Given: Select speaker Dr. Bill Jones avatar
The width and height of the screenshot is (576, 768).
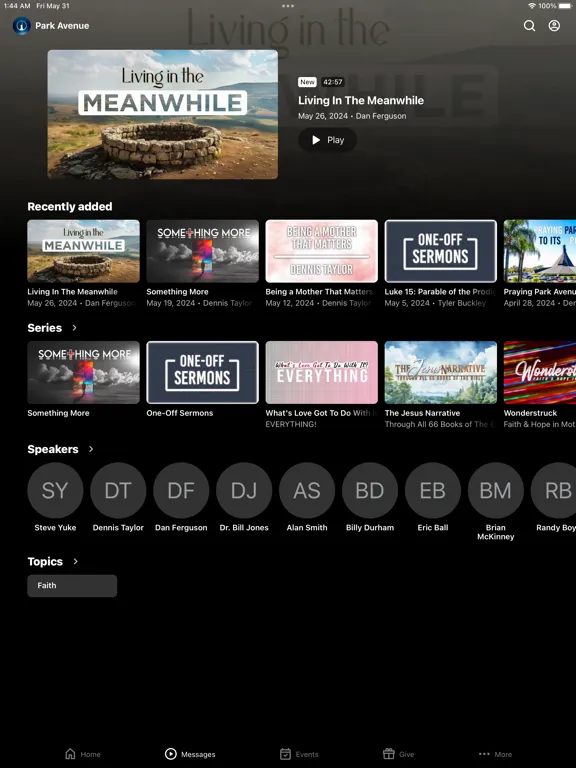Looking at the screenshot, I should 244,490.
